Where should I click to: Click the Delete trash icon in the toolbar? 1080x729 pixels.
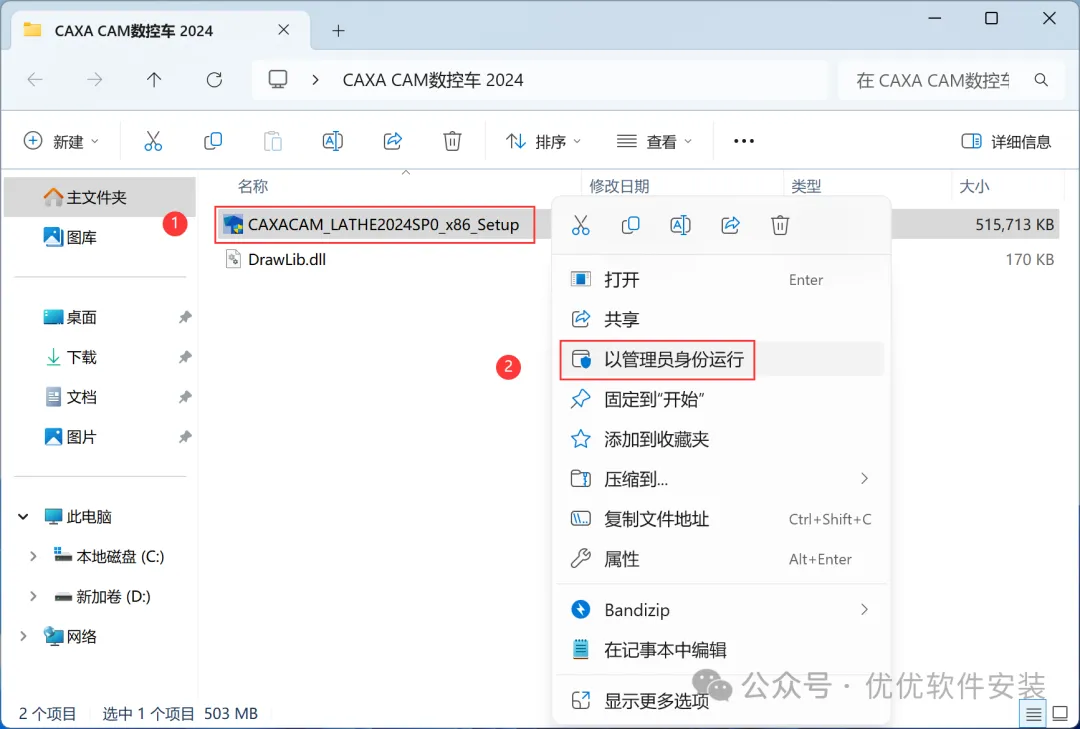click(x=452, y=141)
